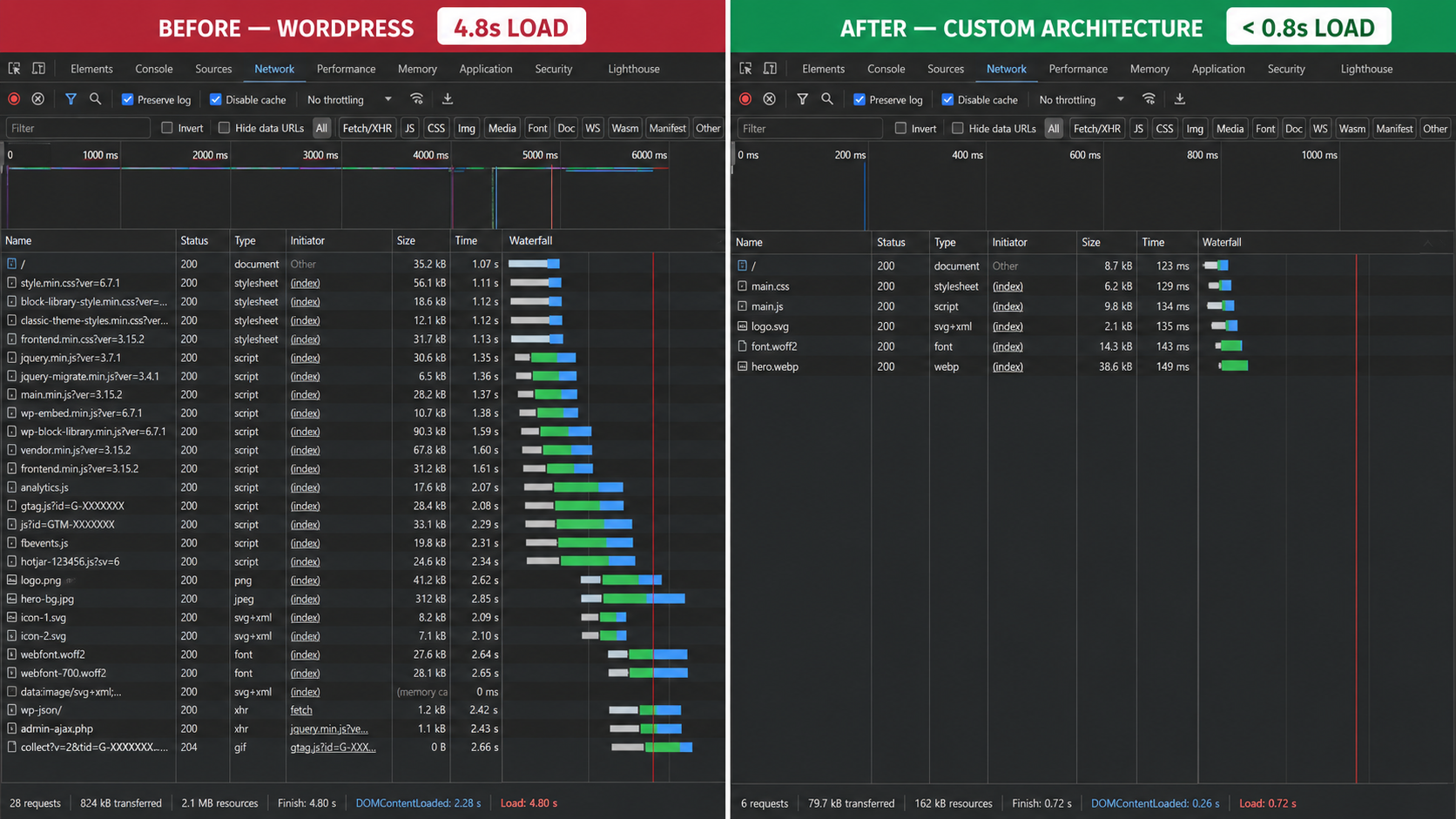1456x819 pixels.
Task: Open No throttling dropdown in left panel
Action: pyautogui.click(x=349, y=100)
